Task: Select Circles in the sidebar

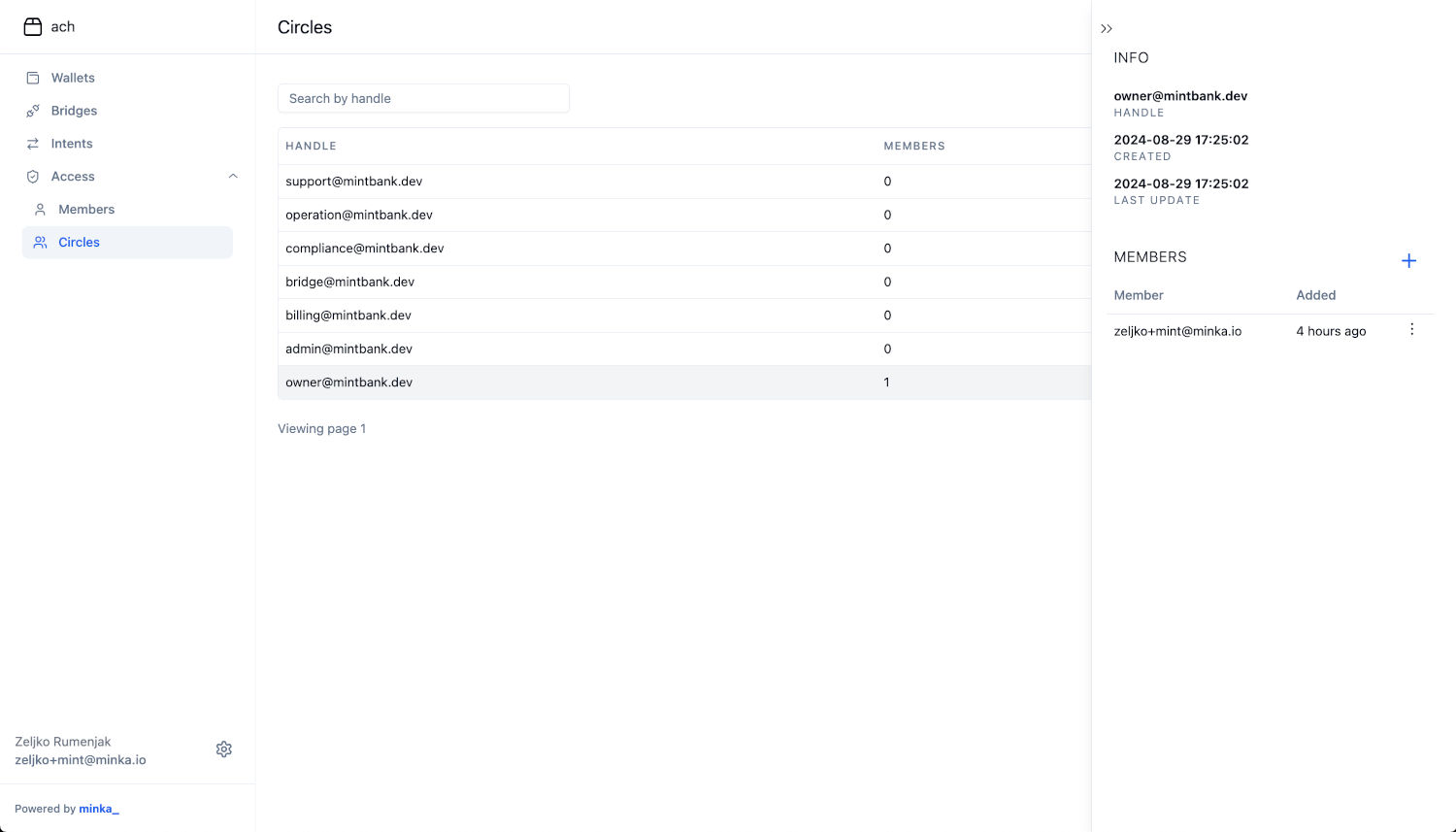Action: coord(79,243)
